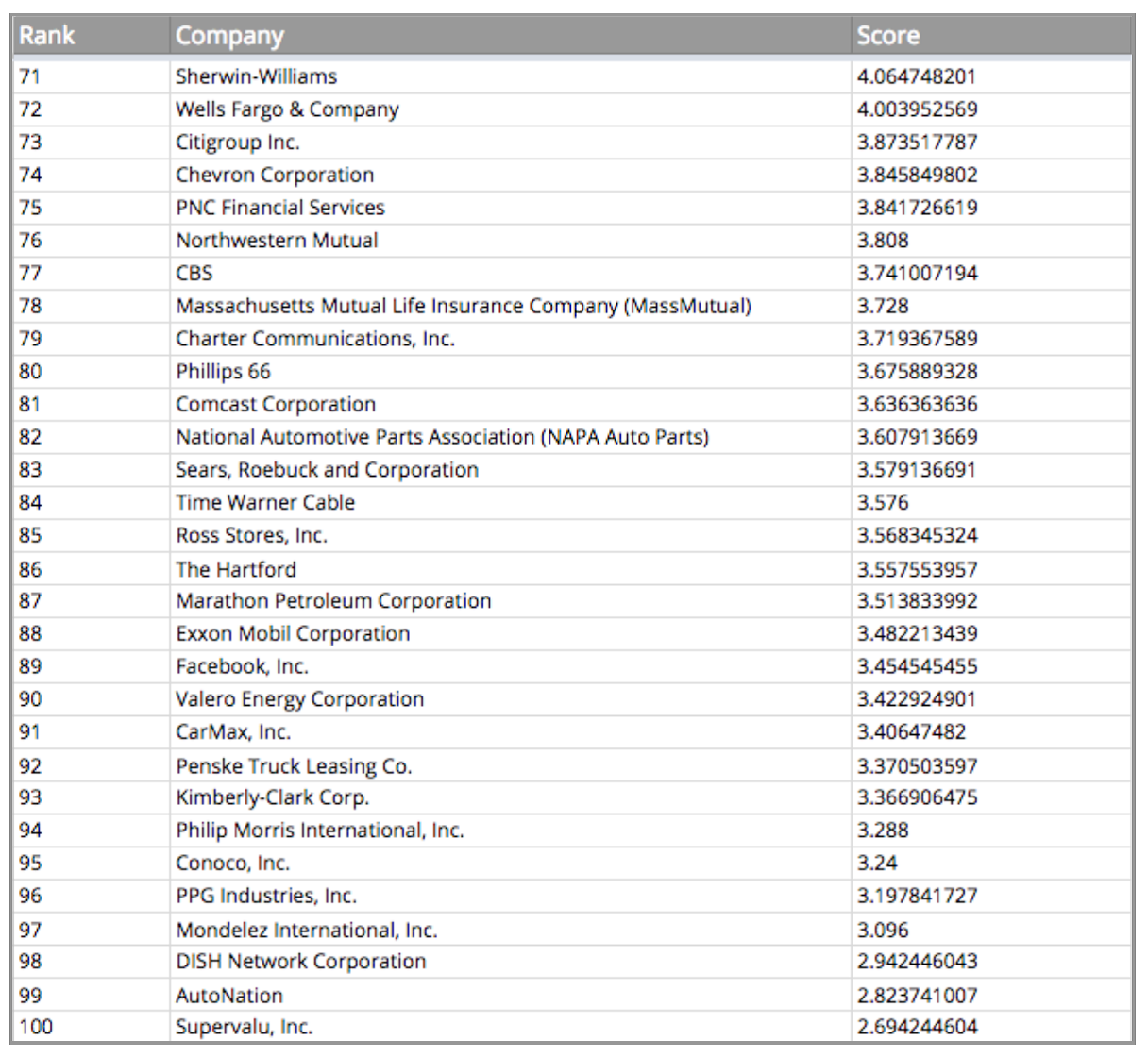This screenshot has height=1057, width=1148.
Task: Click the Kimberly-Clark Corp. cell
Action: point(511,797)
